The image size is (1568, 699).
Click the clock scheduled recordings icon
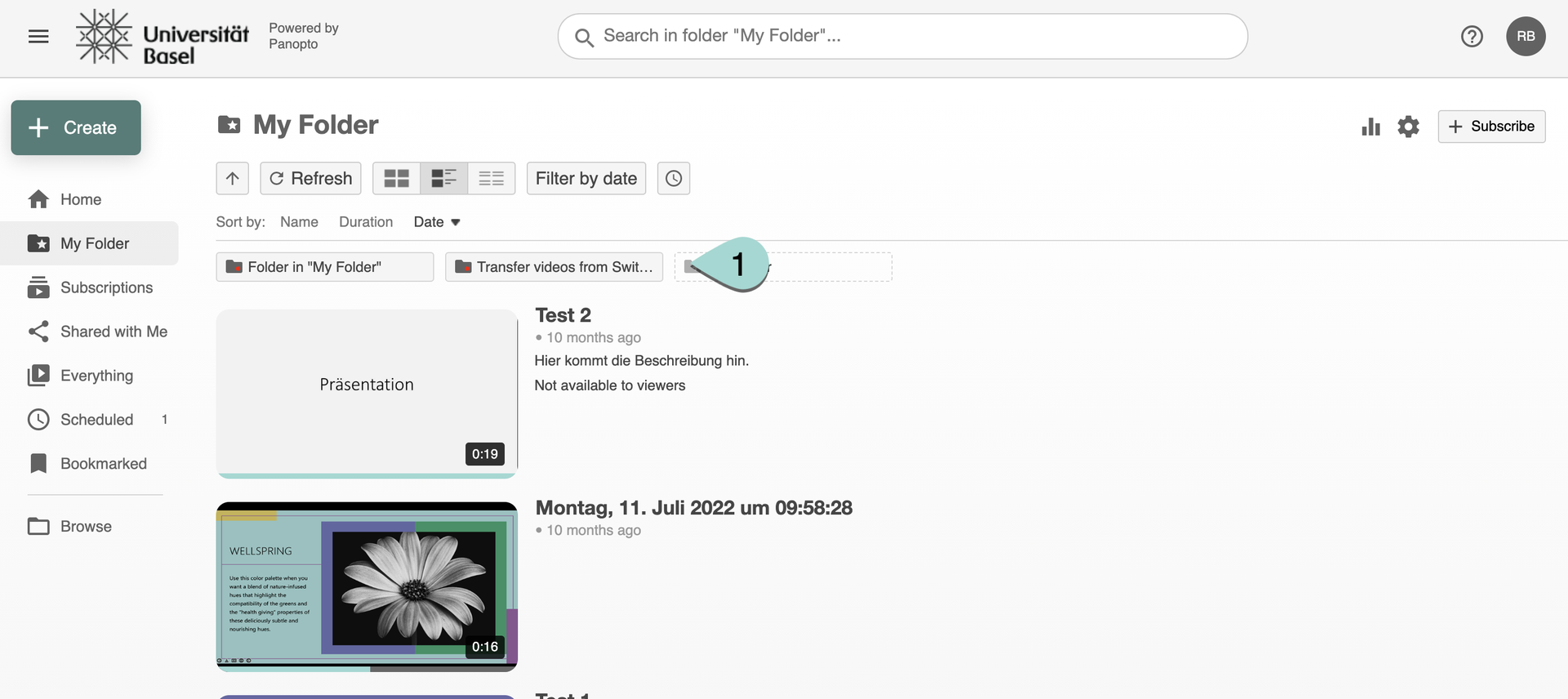coord(673,178)
